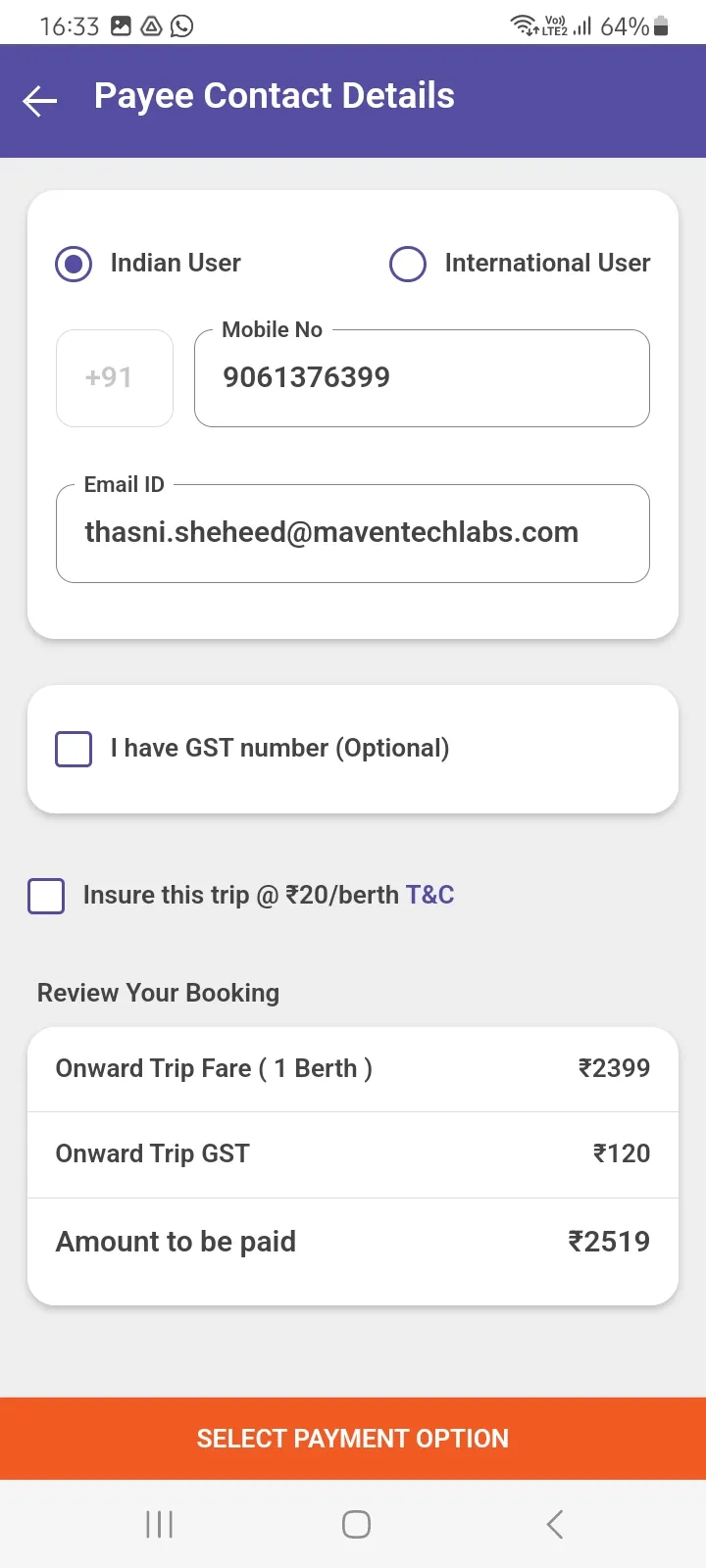Tap the +91 country code box
Image resolution: width=706 pixels, height=1568 pixels.
coord(115,378)
